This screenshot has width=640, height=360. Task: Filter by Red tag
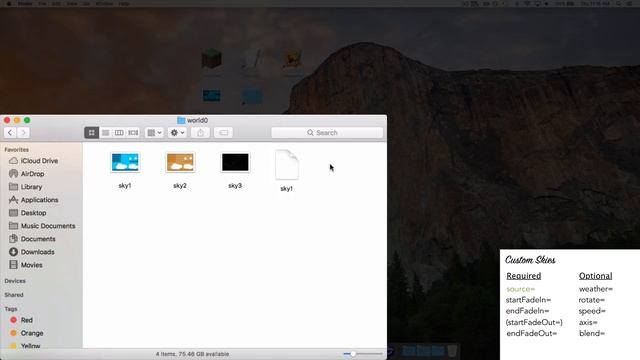[x=27, y=320]
